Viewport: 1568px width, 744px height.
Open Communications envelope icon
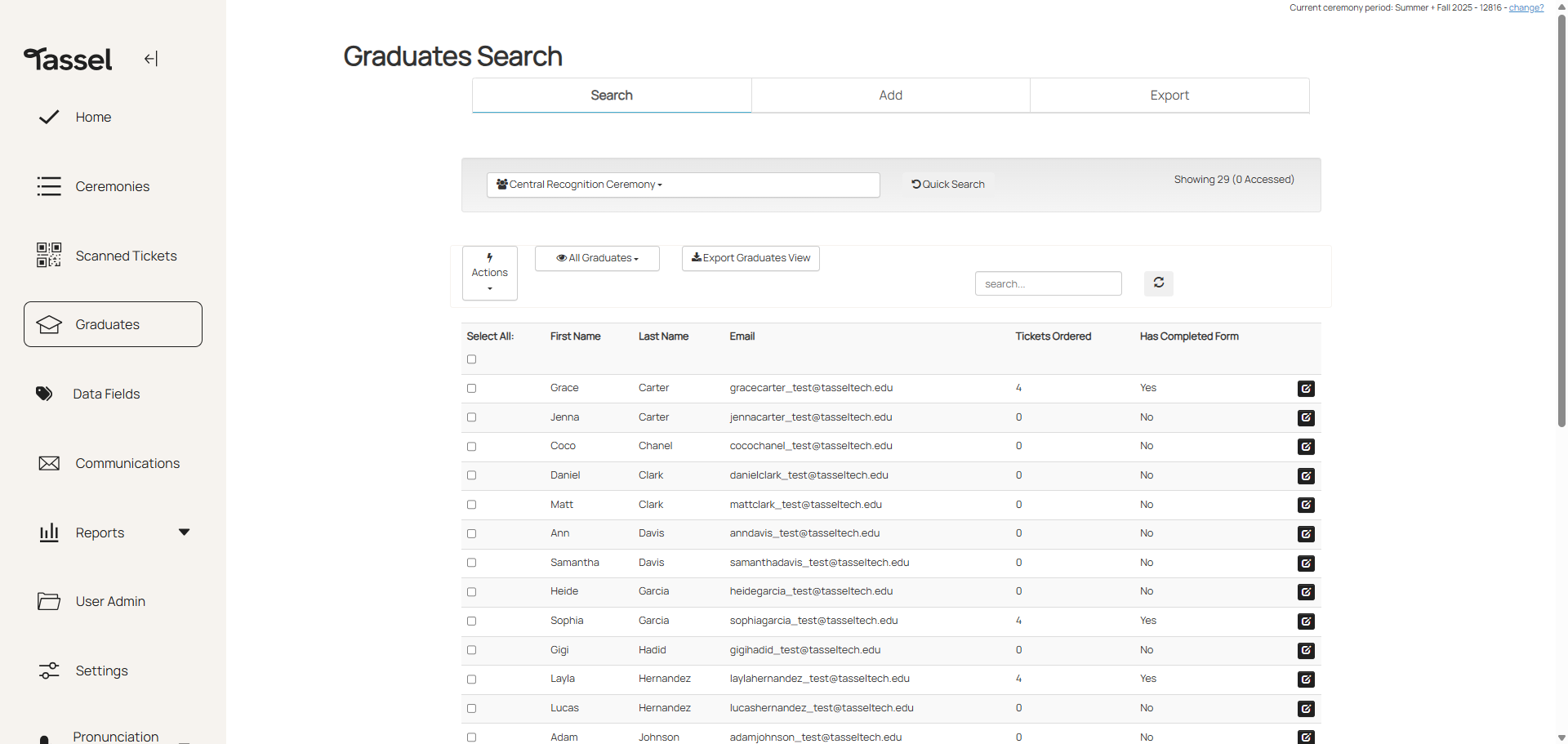tap(49, 463)
